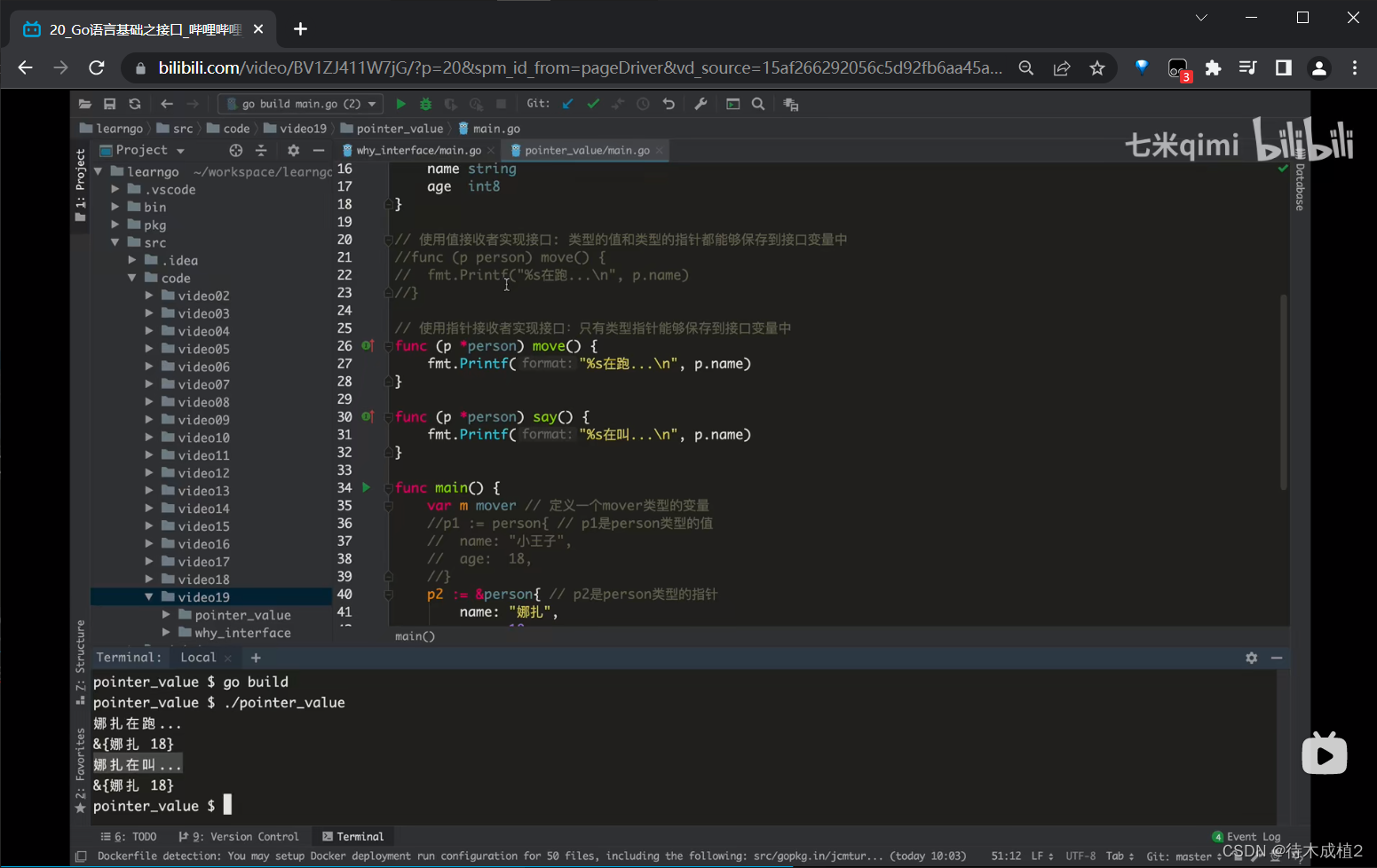
Task: Collapse the code folder
Action: click(132, 278)
